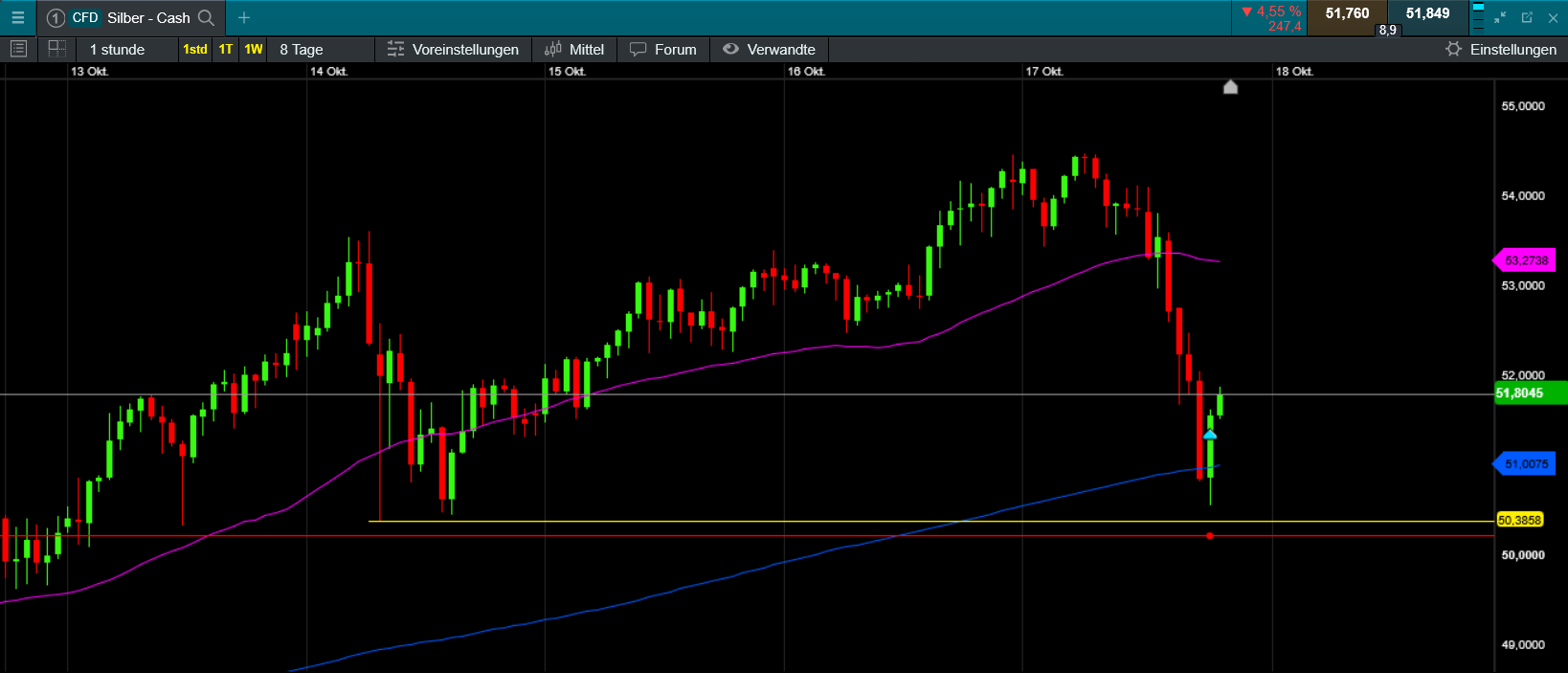The width and height of the screenshot is (1568, 673).
Task: Click the 51,849 buy price button
Action: [x=1427, y=14]
